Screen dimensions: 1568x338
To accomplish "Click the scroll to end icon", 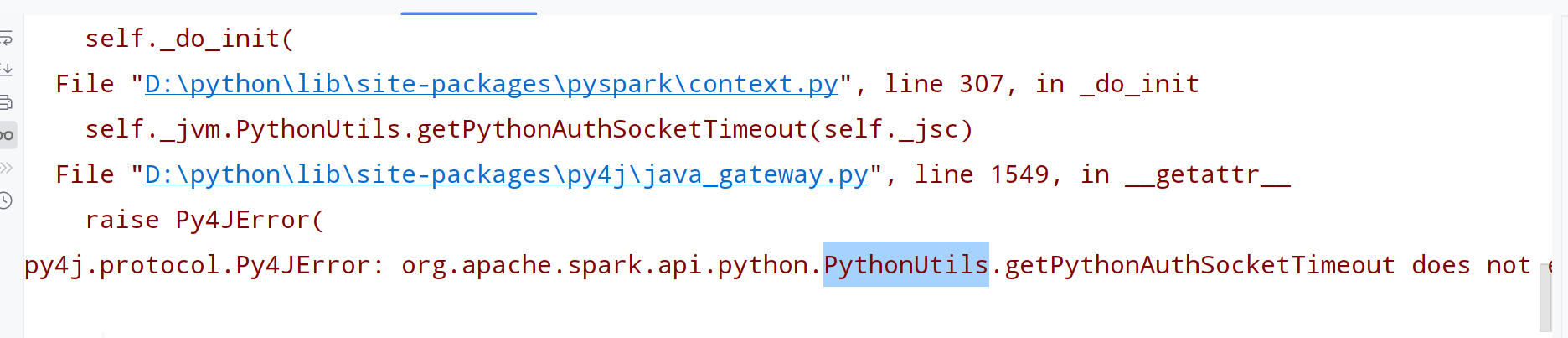I will pos(6,70).
